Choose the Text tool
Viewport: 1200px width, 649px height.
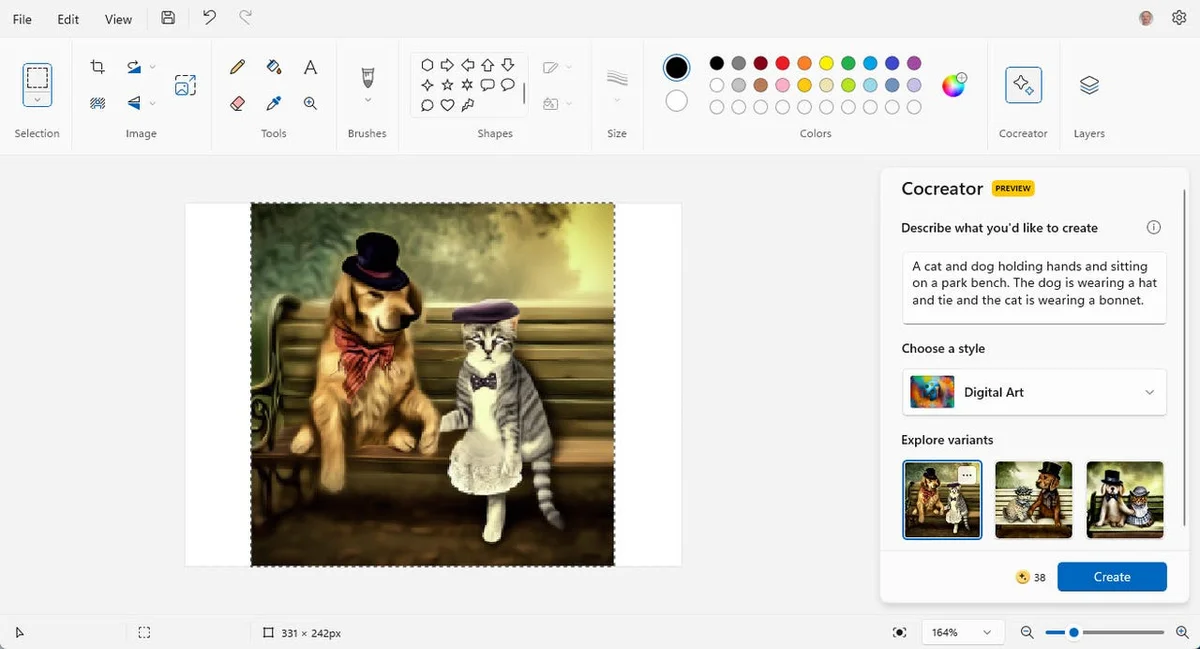click(x=311, y=67)
